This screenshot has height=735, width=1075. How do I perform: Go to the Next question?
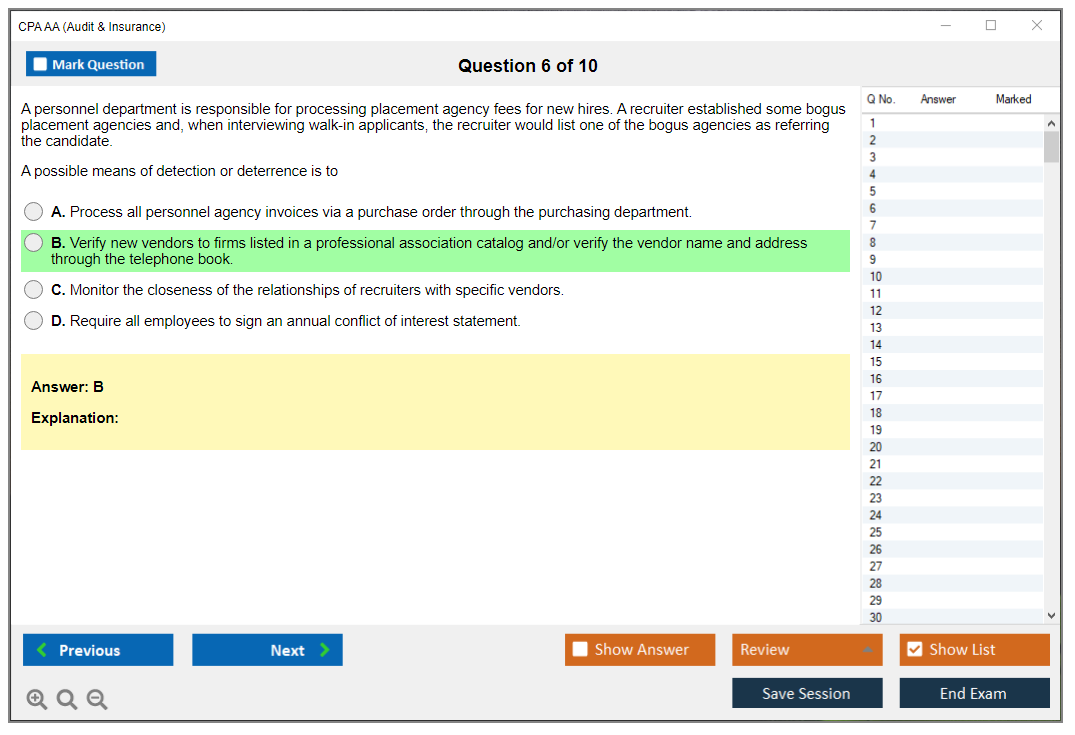coord(267,650)
